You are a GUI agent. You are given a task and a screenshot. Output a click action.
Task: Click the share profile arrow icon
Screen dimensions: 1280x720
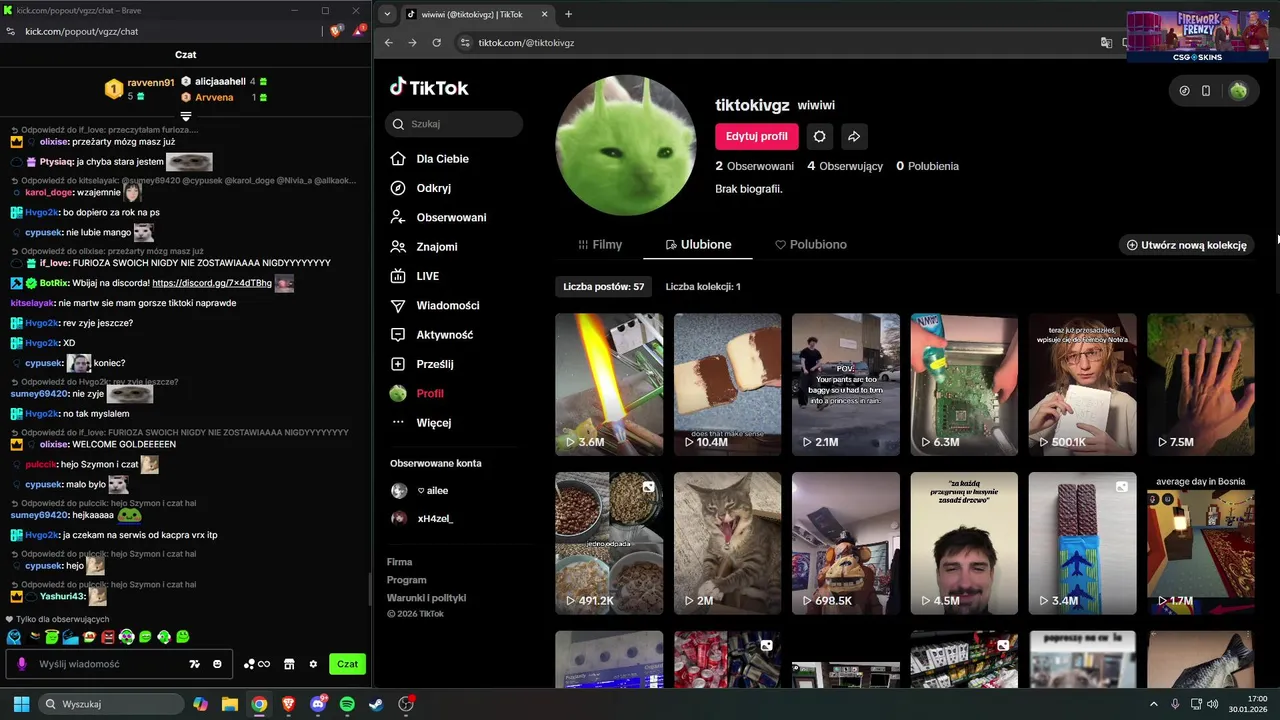point(854,136)
